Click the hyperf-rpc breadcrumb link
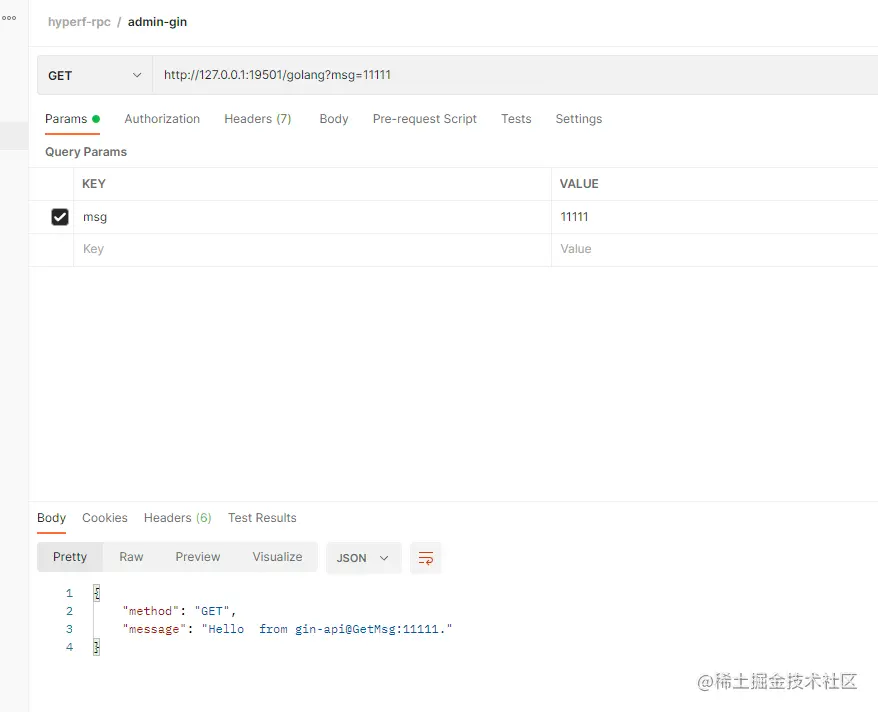Image resolution: width=878 pixels, height=712 pixels. pyautogui.click(x=79, y=22)
